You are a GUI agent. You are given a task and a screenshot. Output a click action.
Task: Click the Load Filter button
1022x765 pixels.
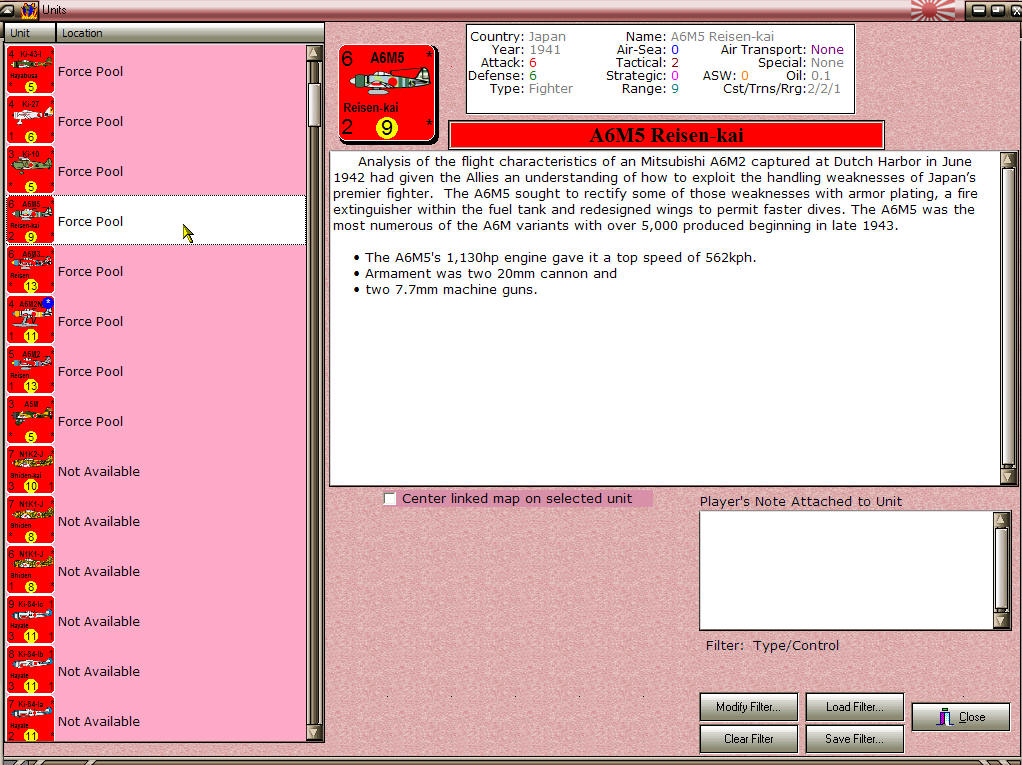tap(854, 707)
